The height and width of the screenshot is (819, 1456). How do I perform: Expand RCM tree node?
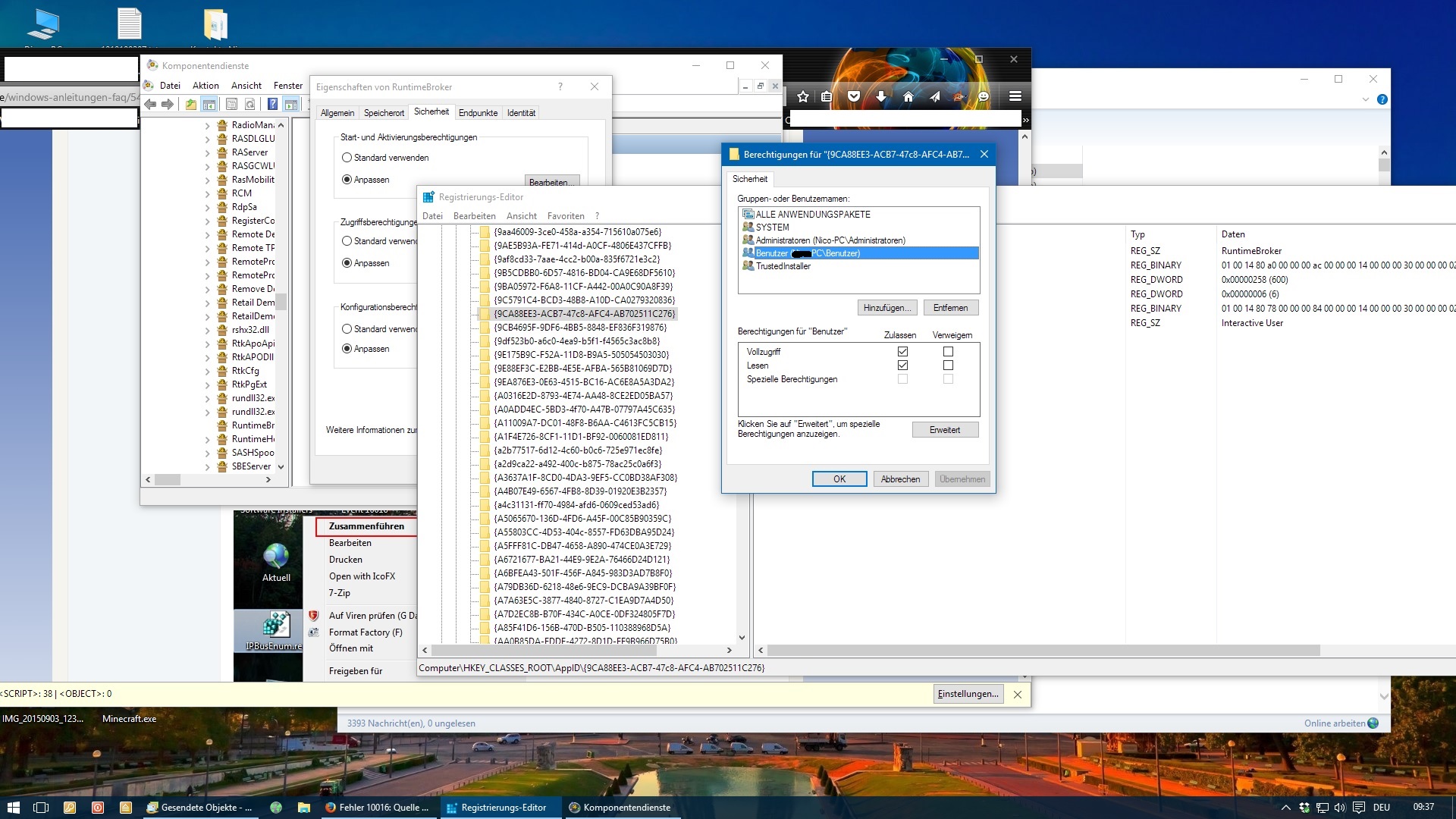coord(208,193)
